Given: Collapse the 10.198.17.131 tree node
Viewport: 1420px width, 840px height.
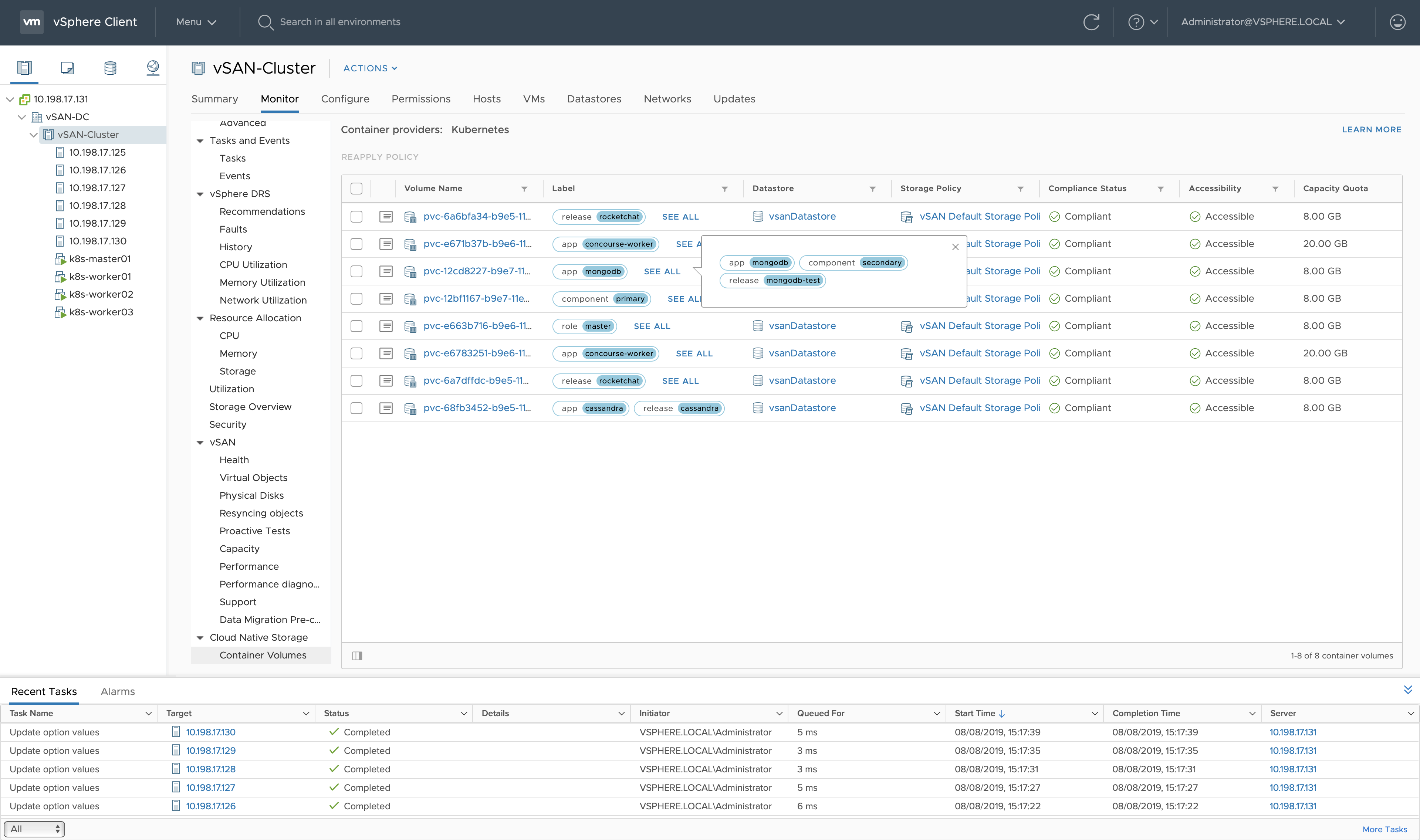Looking at the screenshot, I should pos(10,99).
